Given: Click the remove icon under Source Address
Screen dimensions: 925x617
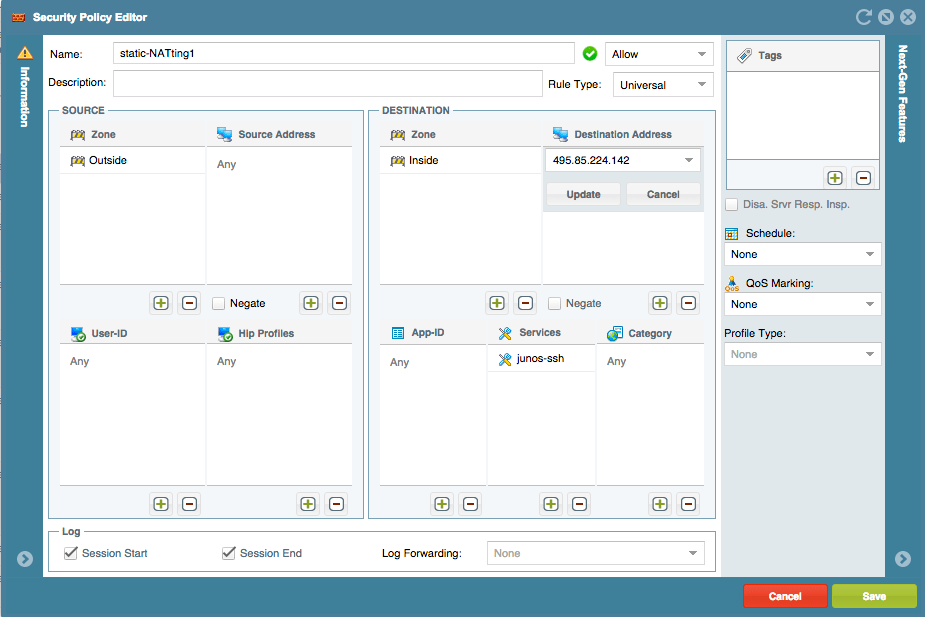Looking at the screenshot, I should [x=339, y=303].
